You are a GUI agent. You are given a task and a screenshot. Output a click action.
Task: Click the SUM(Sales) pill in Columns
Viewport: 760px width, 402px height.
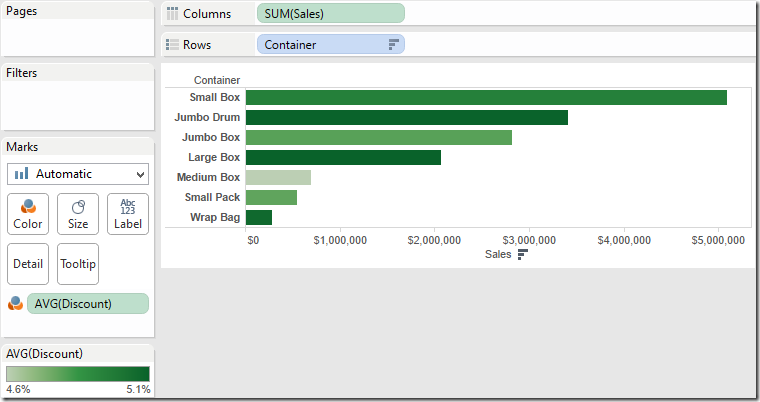click(330, 14)
